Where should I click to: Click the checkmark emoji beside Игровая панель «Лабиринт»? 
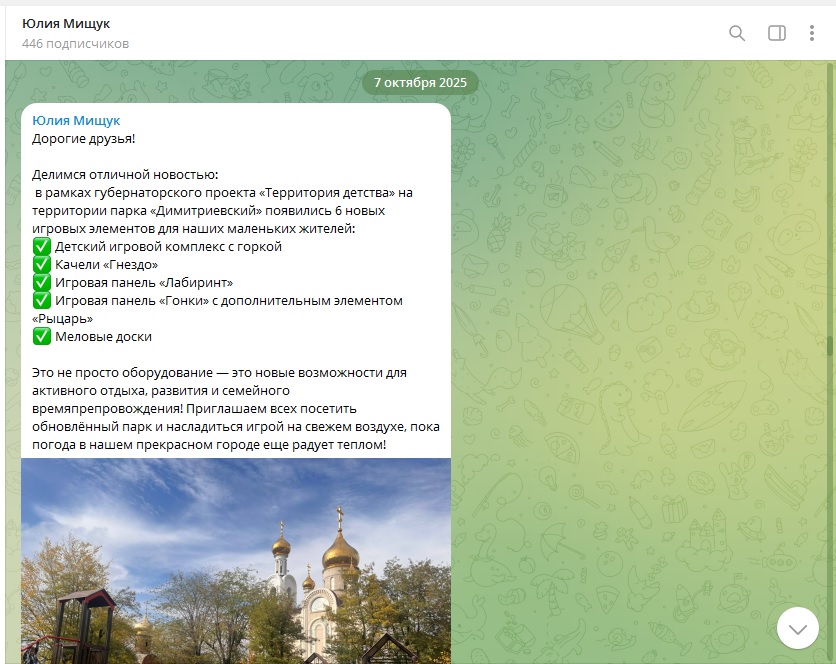(42, 282)
